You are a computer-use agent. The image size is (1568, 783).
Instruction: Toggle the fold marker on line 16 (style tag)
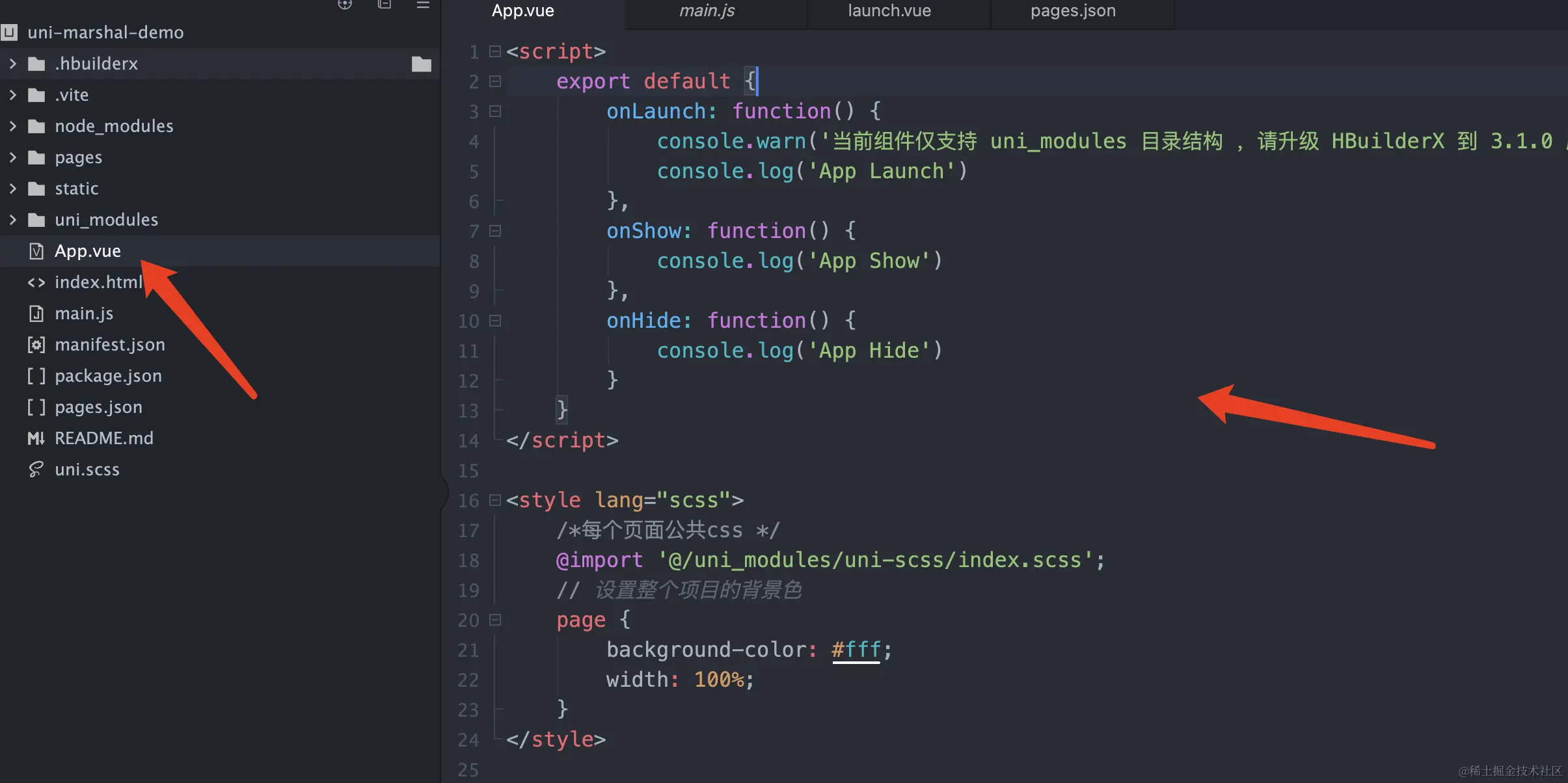495,500
